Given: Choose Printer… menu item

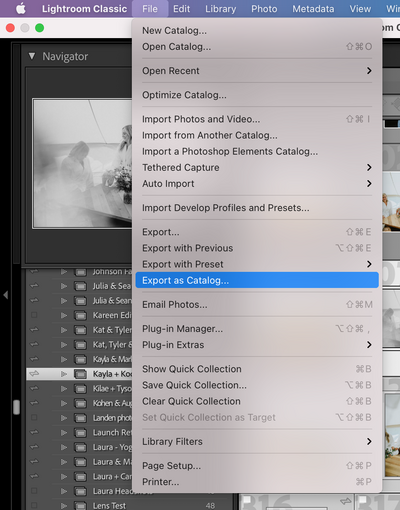Looking at the screenshot, I should (257, 482).
